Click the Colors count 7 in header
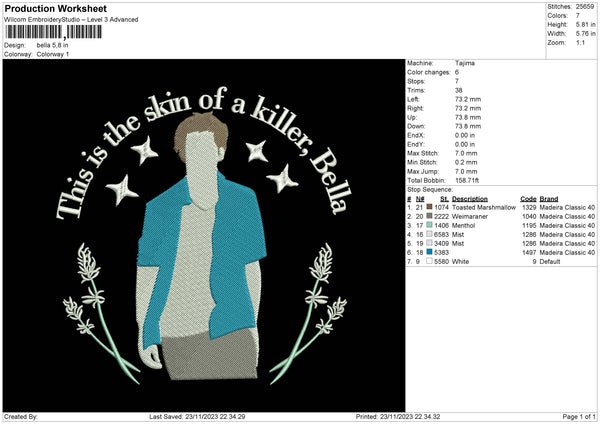This screenshot has height=424, width=600. pyautogui.click(x=578, y=16)
